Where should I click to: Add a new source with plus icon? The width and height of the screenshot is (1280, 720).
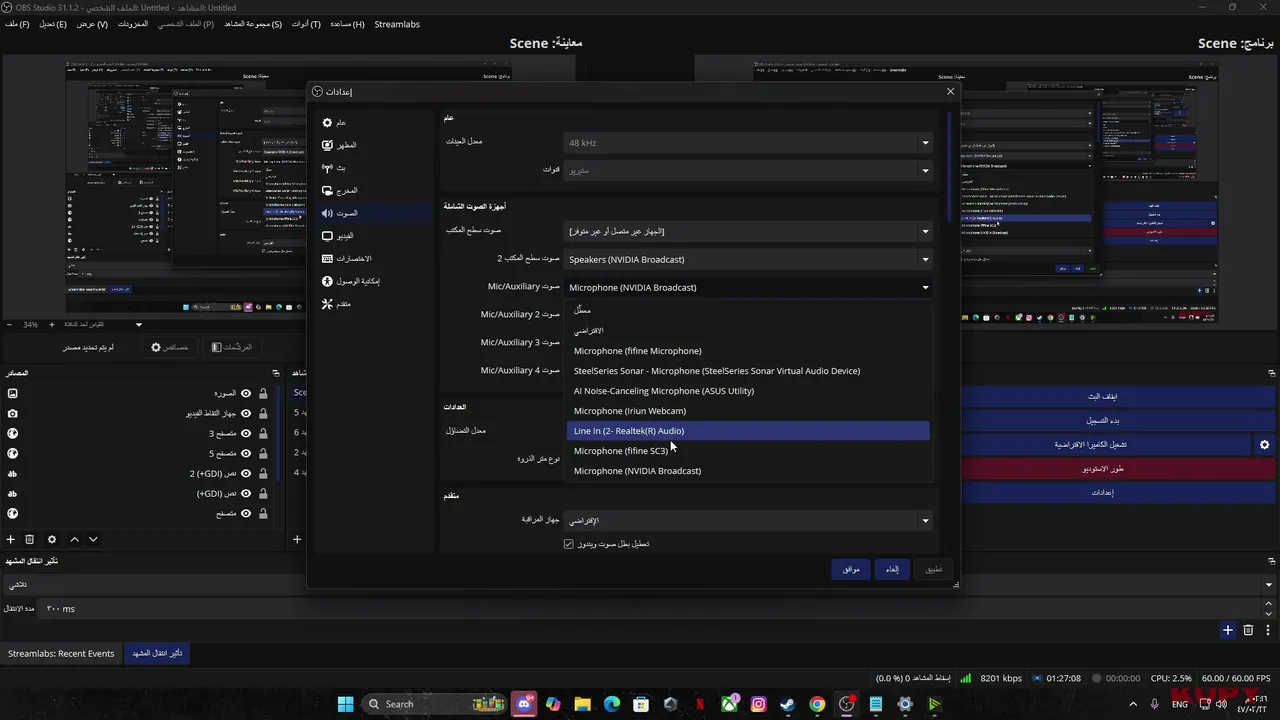pos(11,539)
